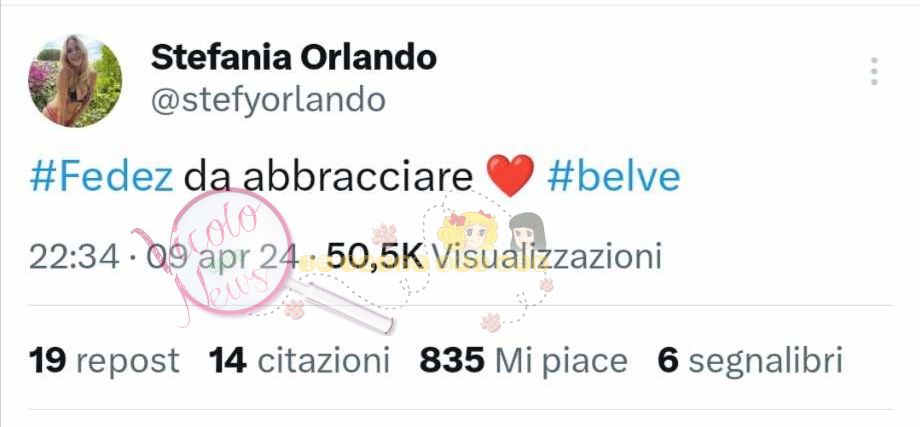Show the 14 citazioni list
920x427 pixels.
299,360
